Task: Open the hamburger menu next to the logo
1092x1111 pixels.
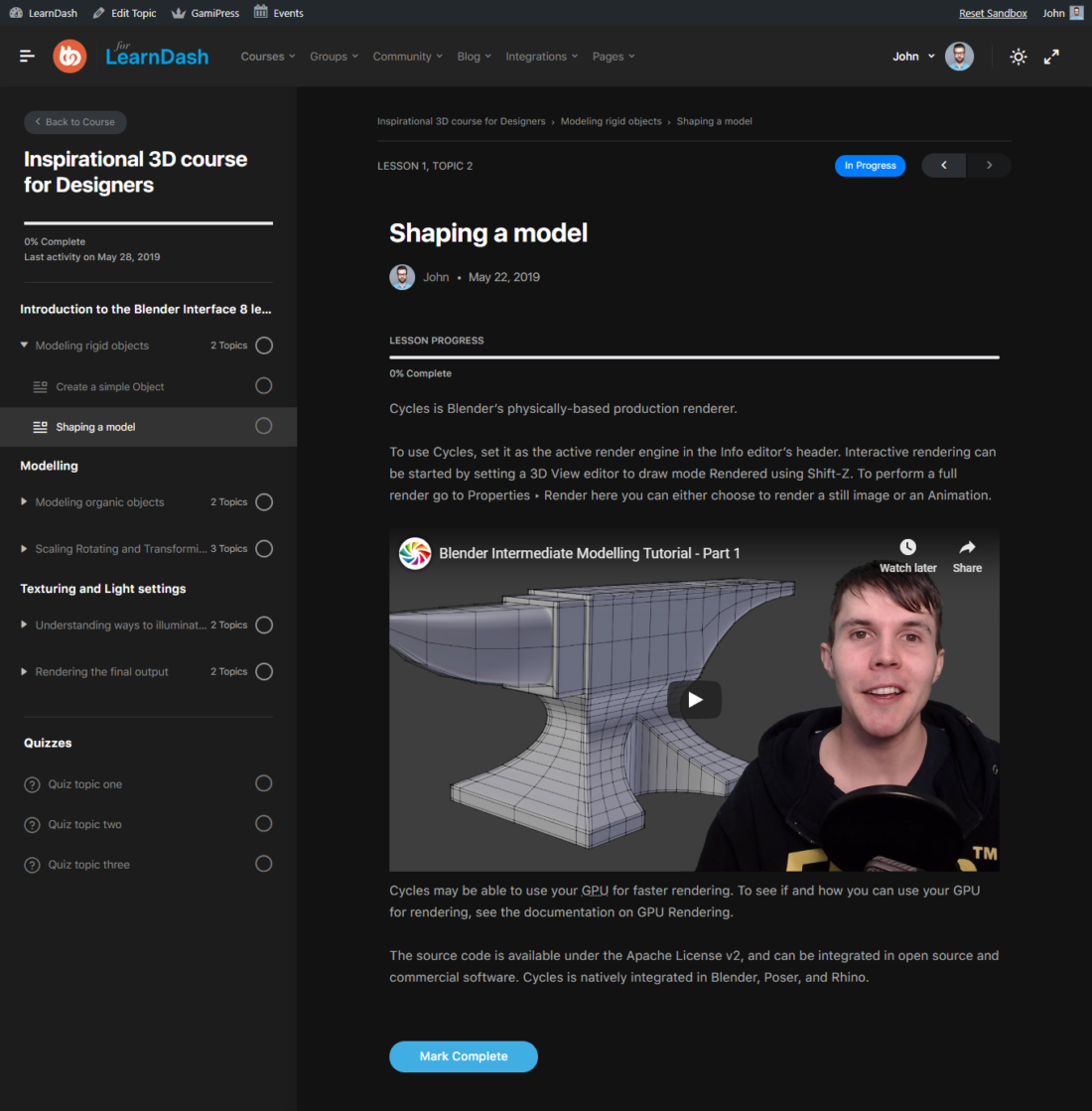Action: [x=27, y=56]
